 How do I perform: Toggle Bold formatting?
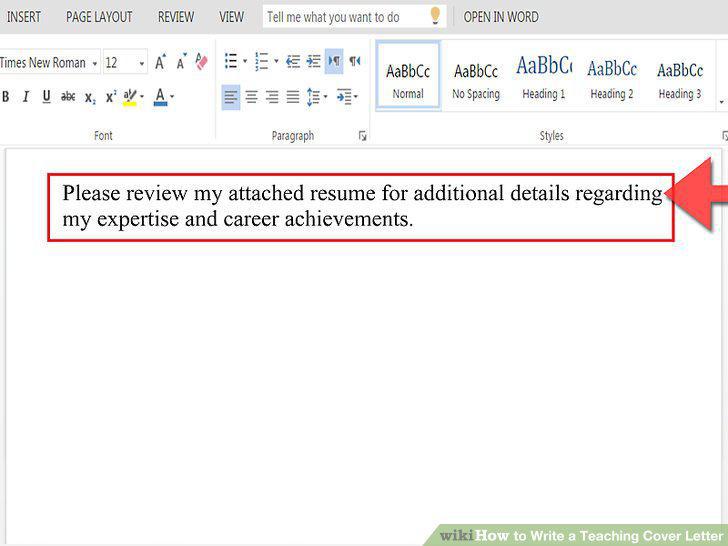[x=6, y=97]
